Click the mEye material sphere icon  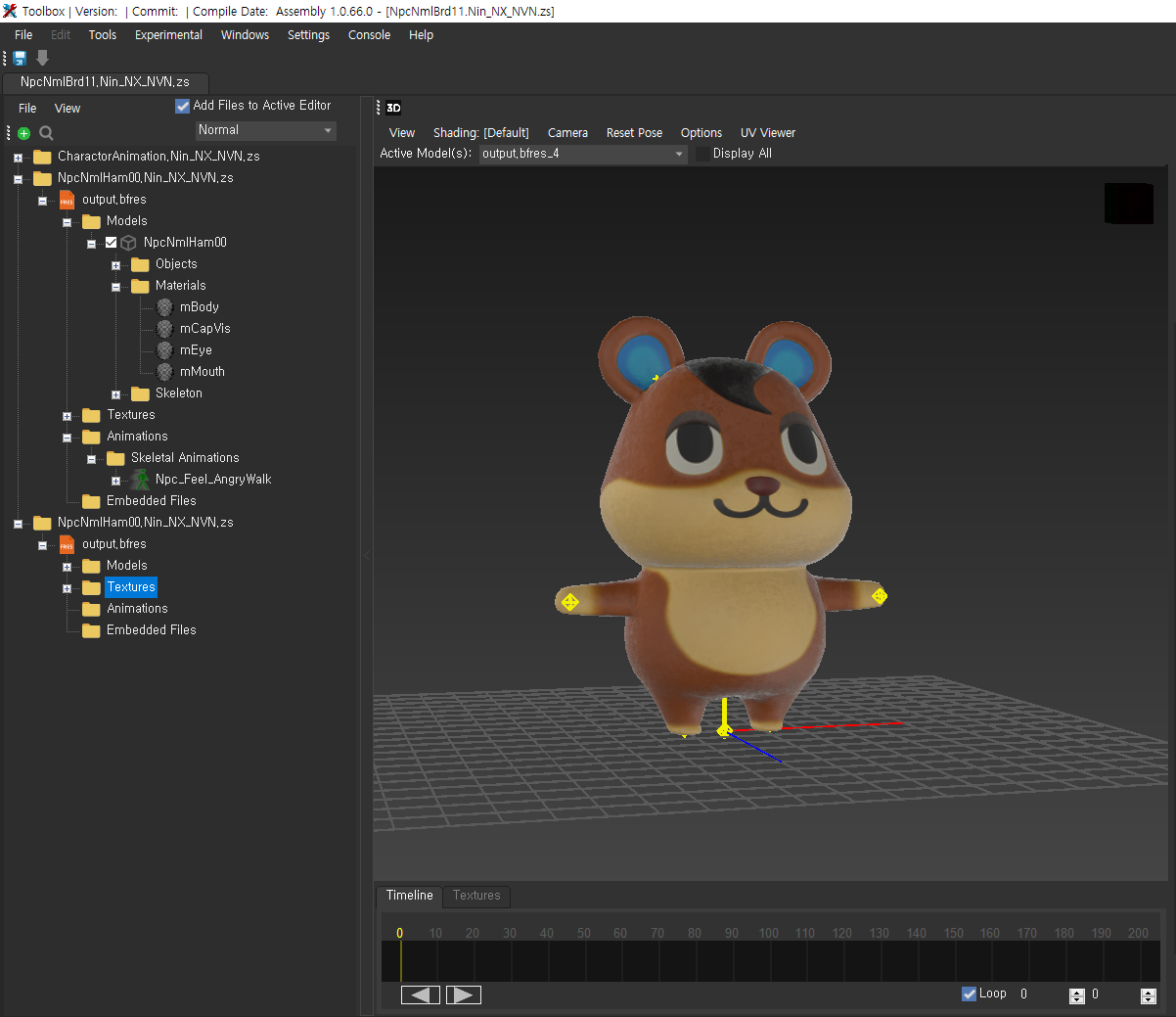pyautogui.click(x=164, y=350)
